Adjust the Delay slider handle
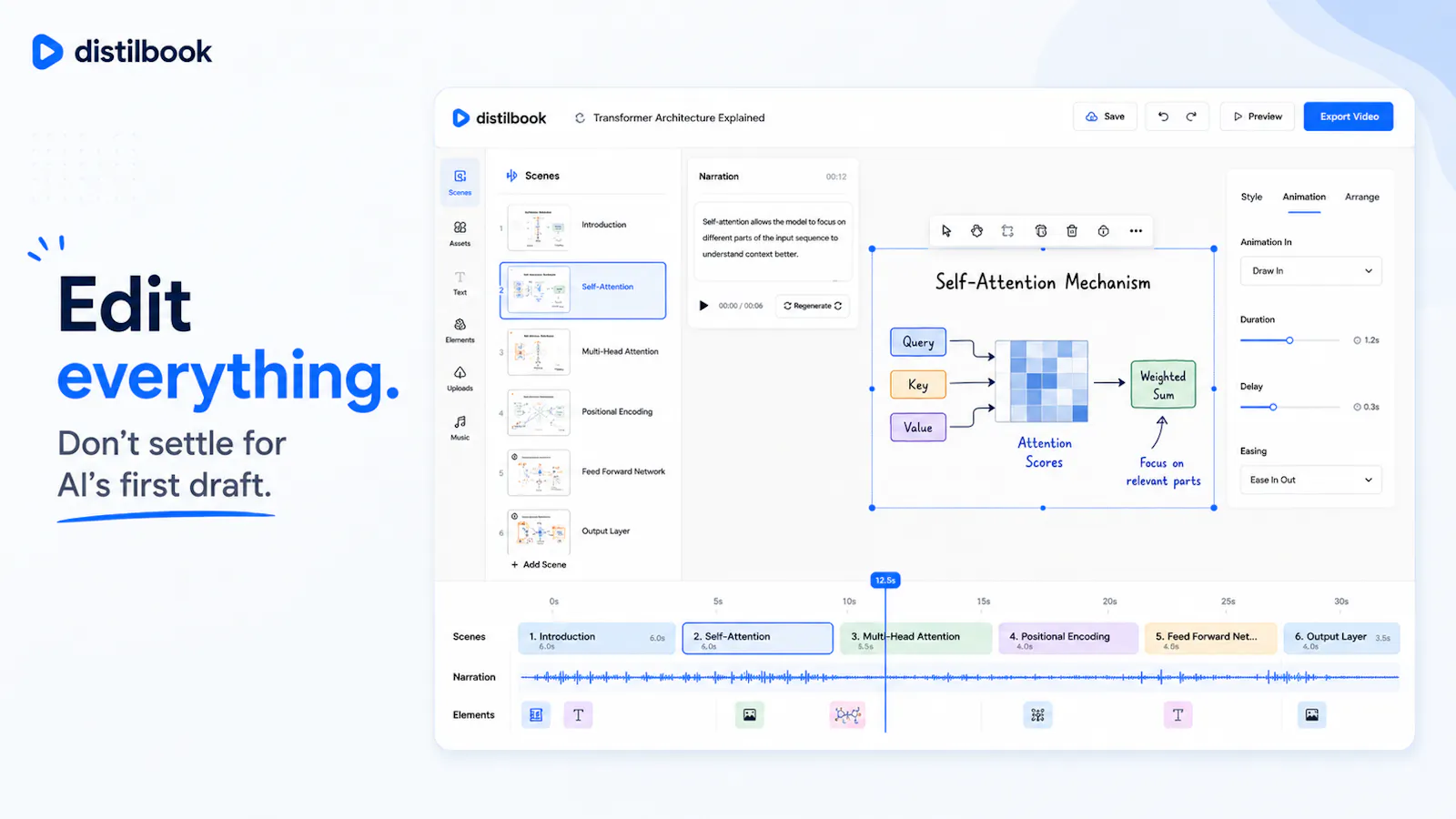 point(1273,407)
